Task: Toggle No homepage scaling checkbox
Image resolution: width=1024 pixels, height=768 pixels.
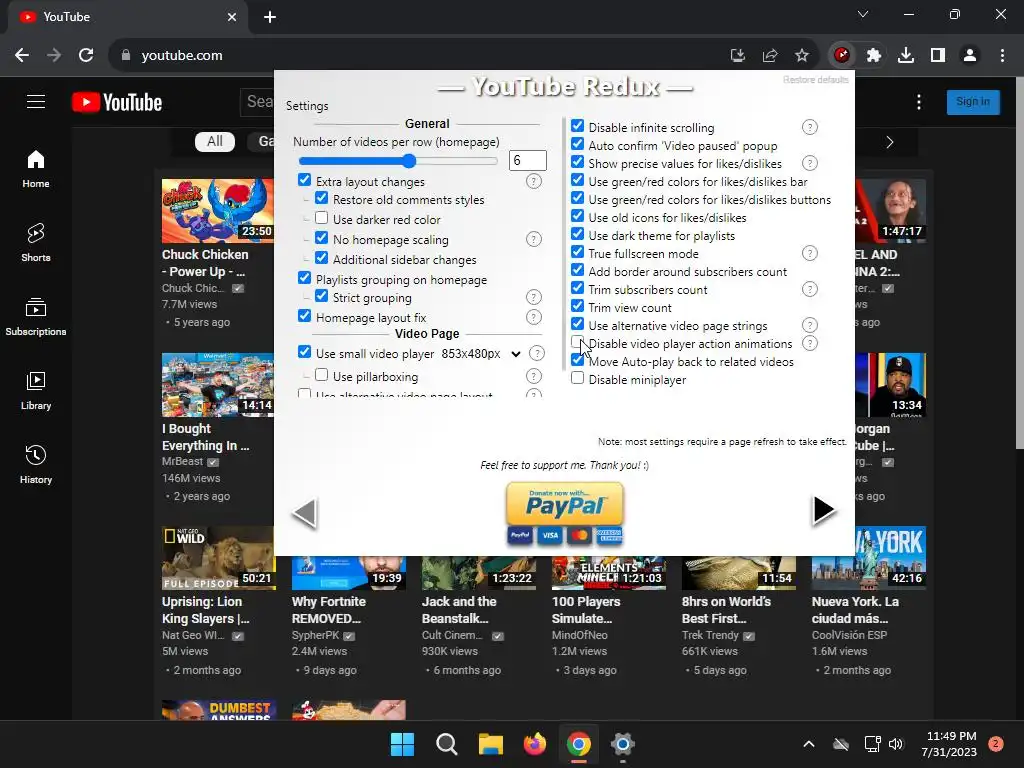Action: [321, 238]
